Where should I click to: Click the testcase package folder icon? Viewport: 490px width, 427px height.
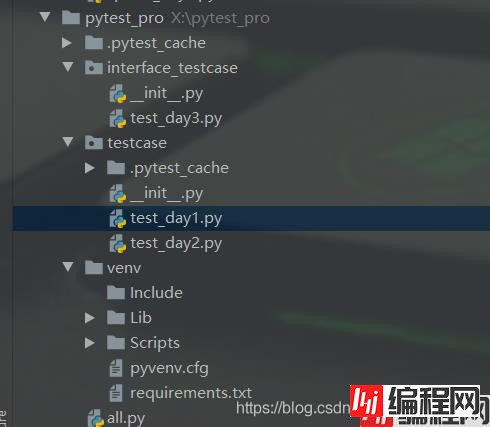[x=94, y=143]
